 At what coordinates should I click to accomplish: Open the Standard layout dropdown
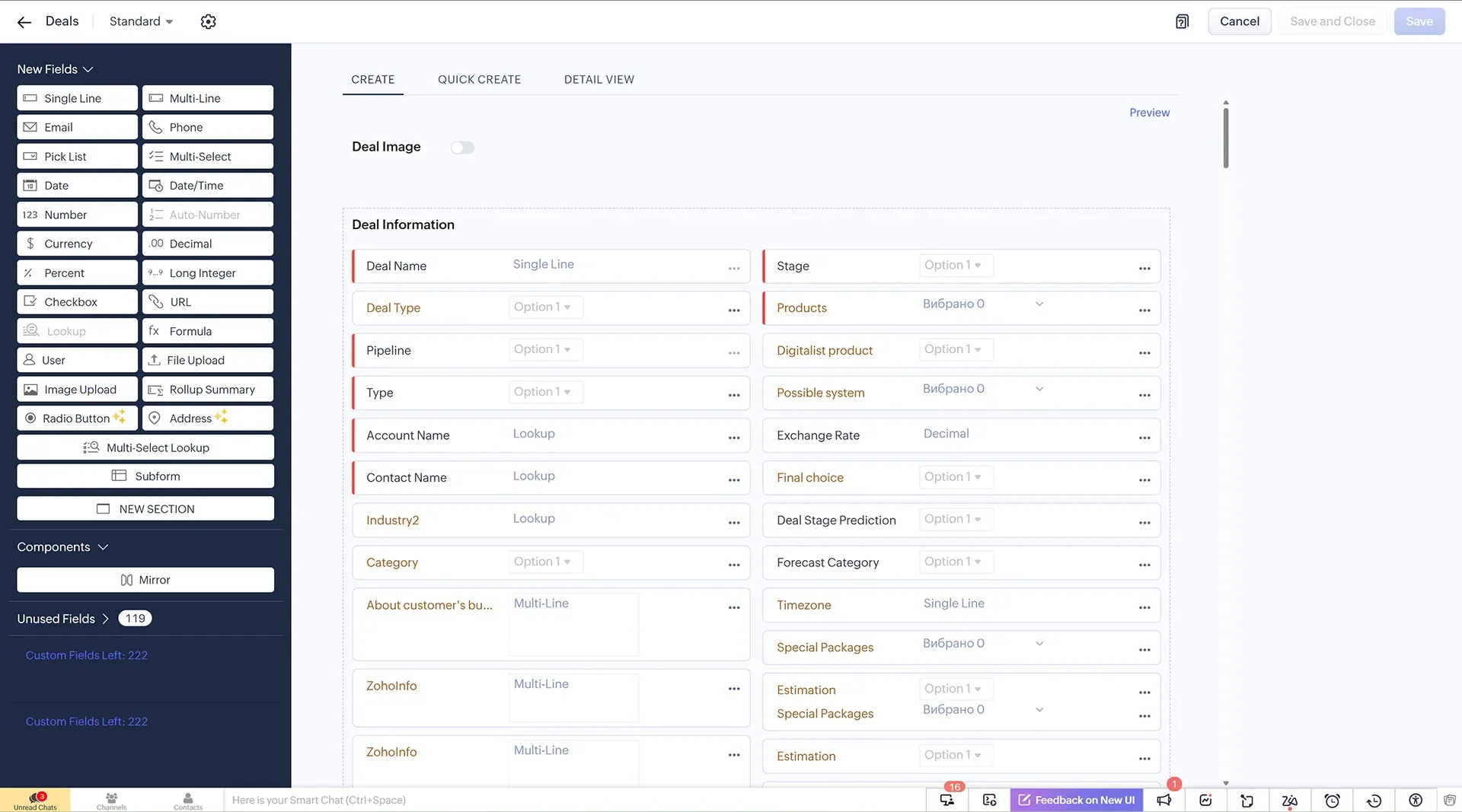click(141, 21)
